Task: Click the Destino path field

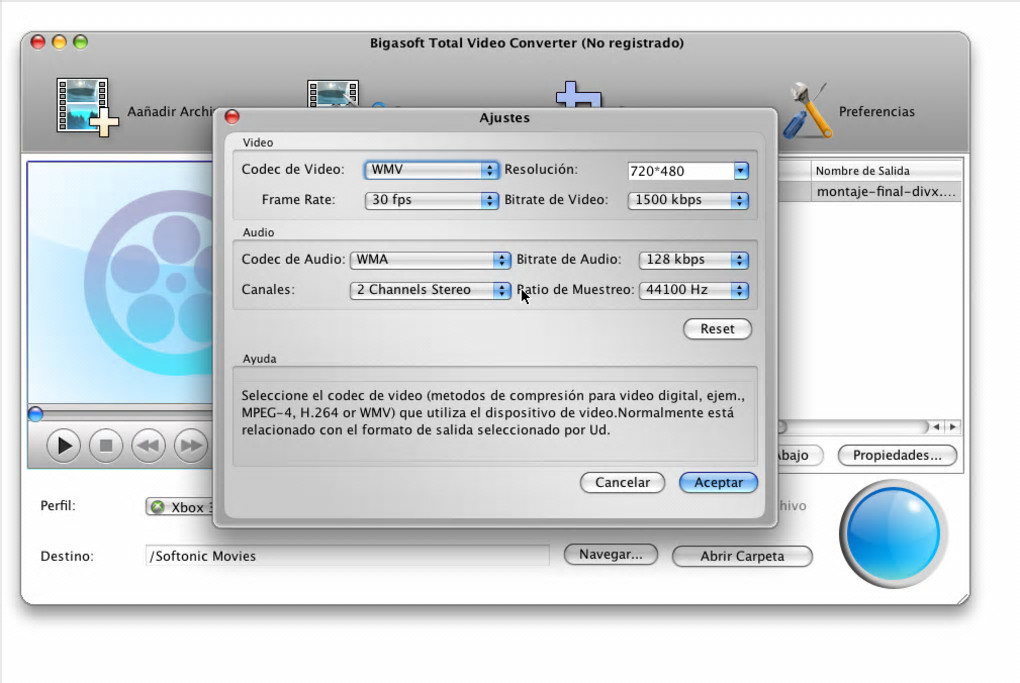Action: (347, 556)
